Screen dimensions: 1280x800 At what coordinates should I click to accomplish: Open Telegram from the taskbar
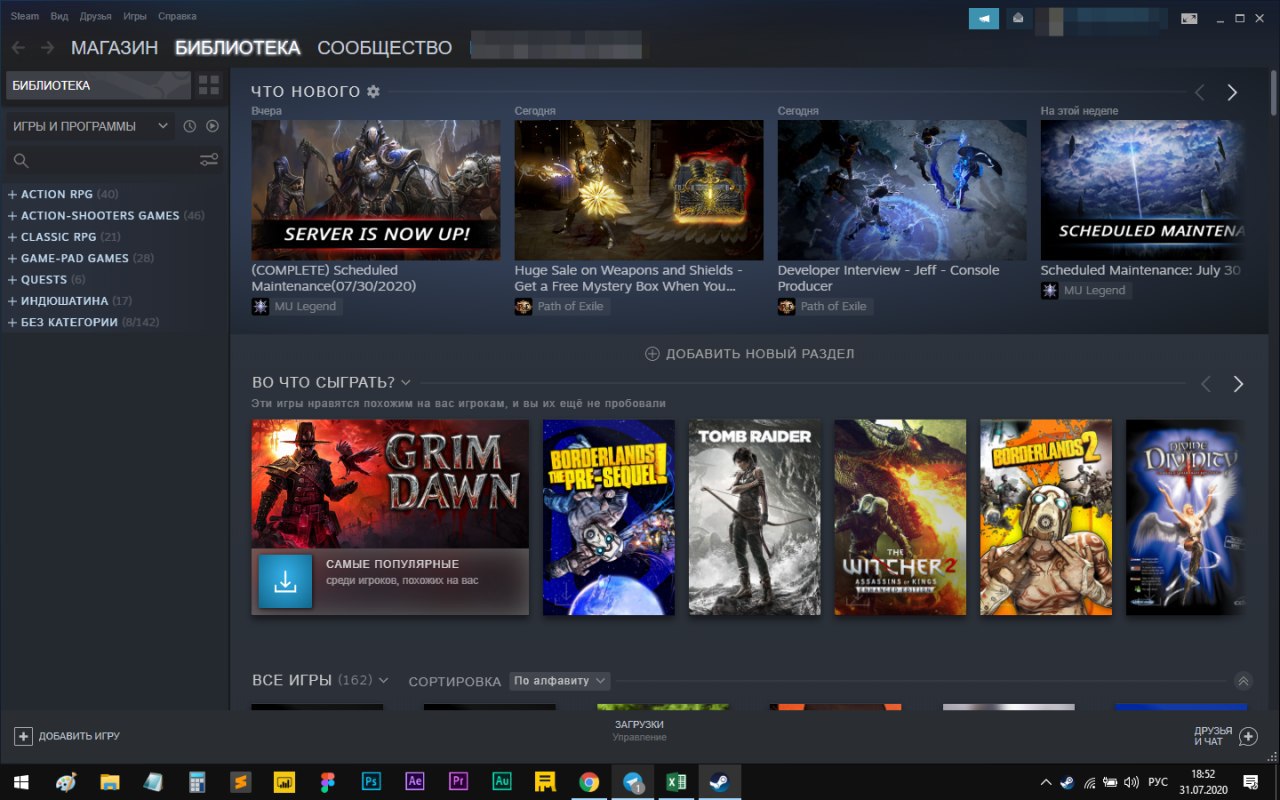pos(632,782)
